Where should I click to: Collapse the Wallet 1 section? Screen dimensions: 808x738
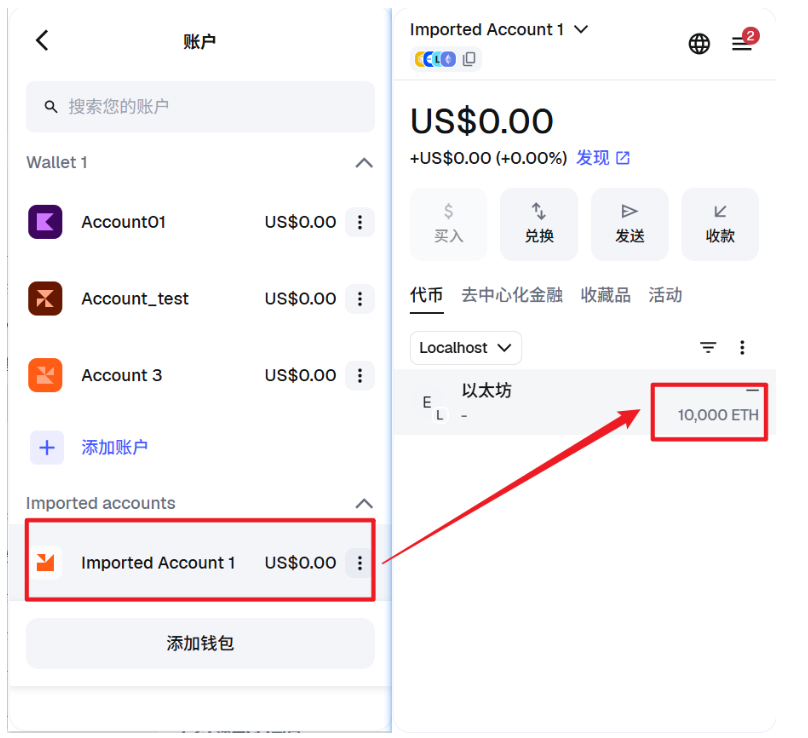click(364, 163)
